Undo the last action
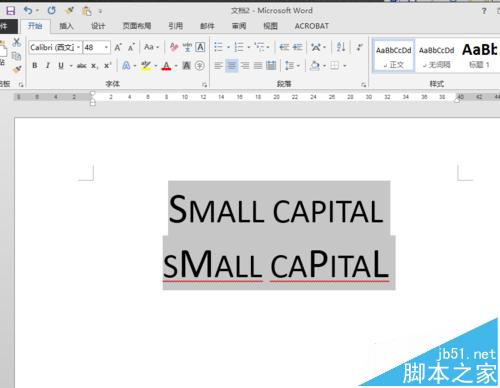 [27, 11]
